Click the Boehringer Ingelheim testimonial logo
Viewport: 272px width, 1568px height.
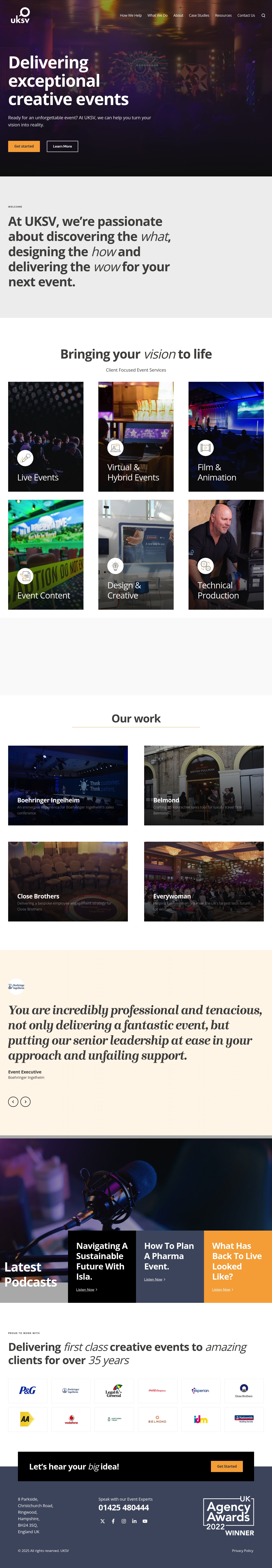16,986
